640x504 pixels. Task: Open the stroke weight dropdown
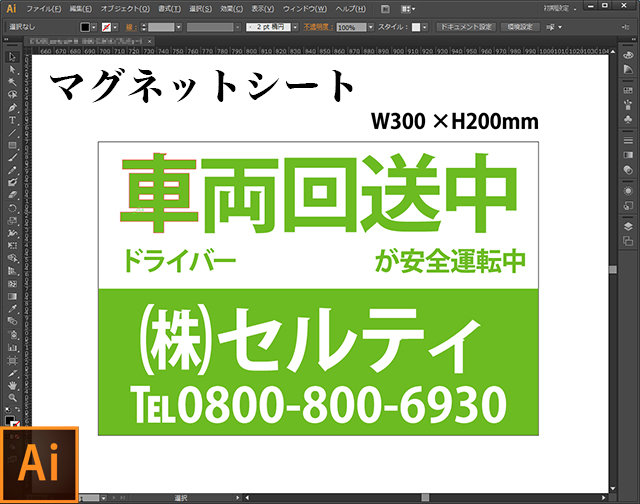178,27
